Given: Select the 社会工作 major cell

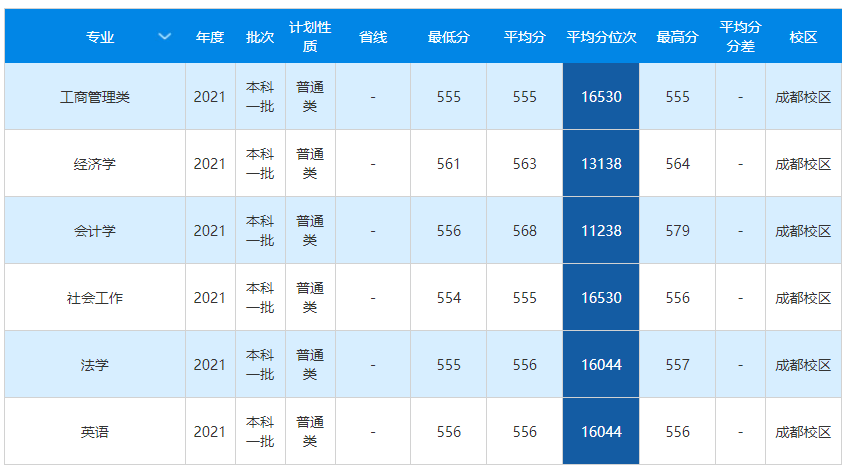Looking at the screenshot, I should 95,298.
